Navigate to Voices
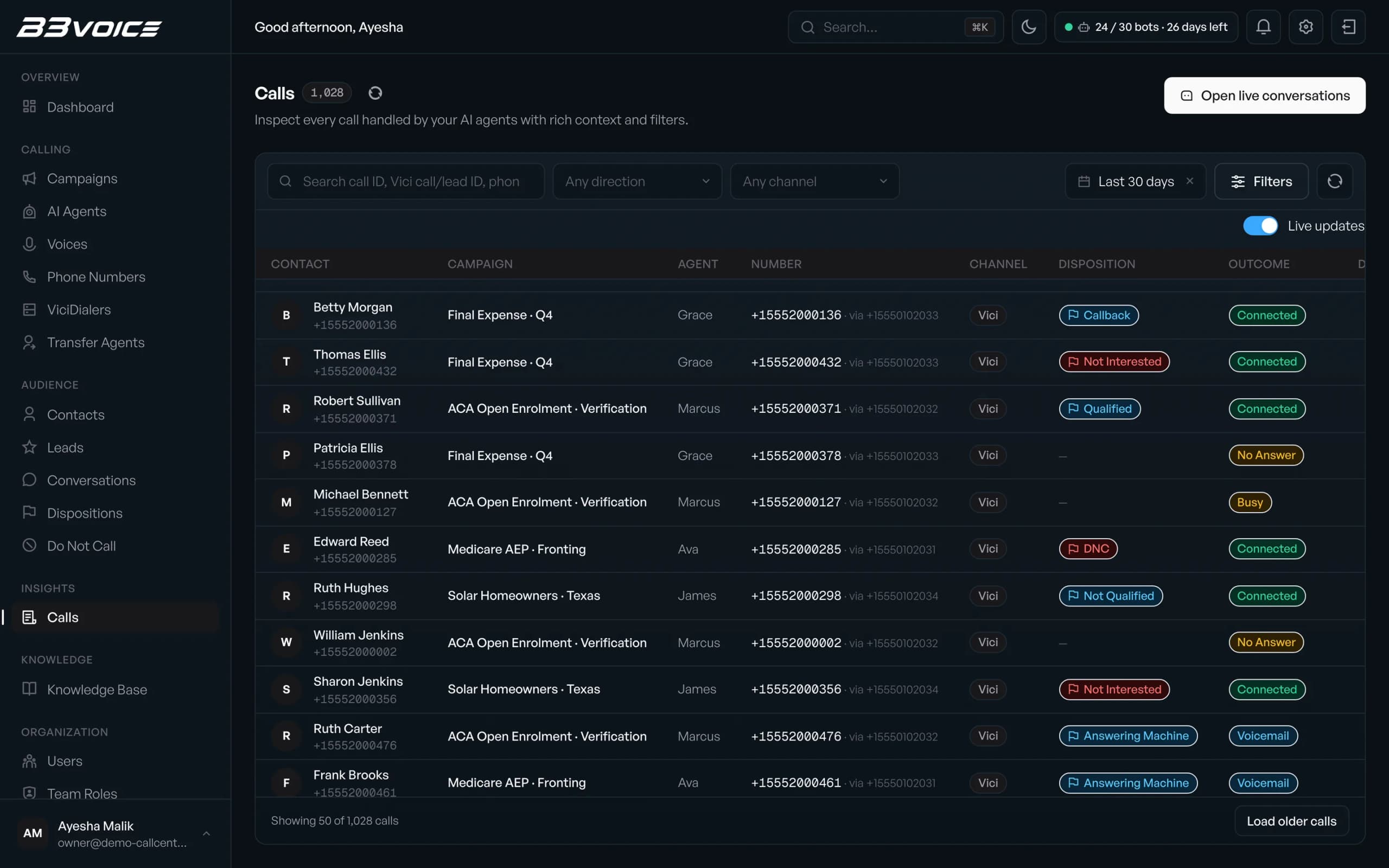1389x868 pixels. [x=115, y=244]
